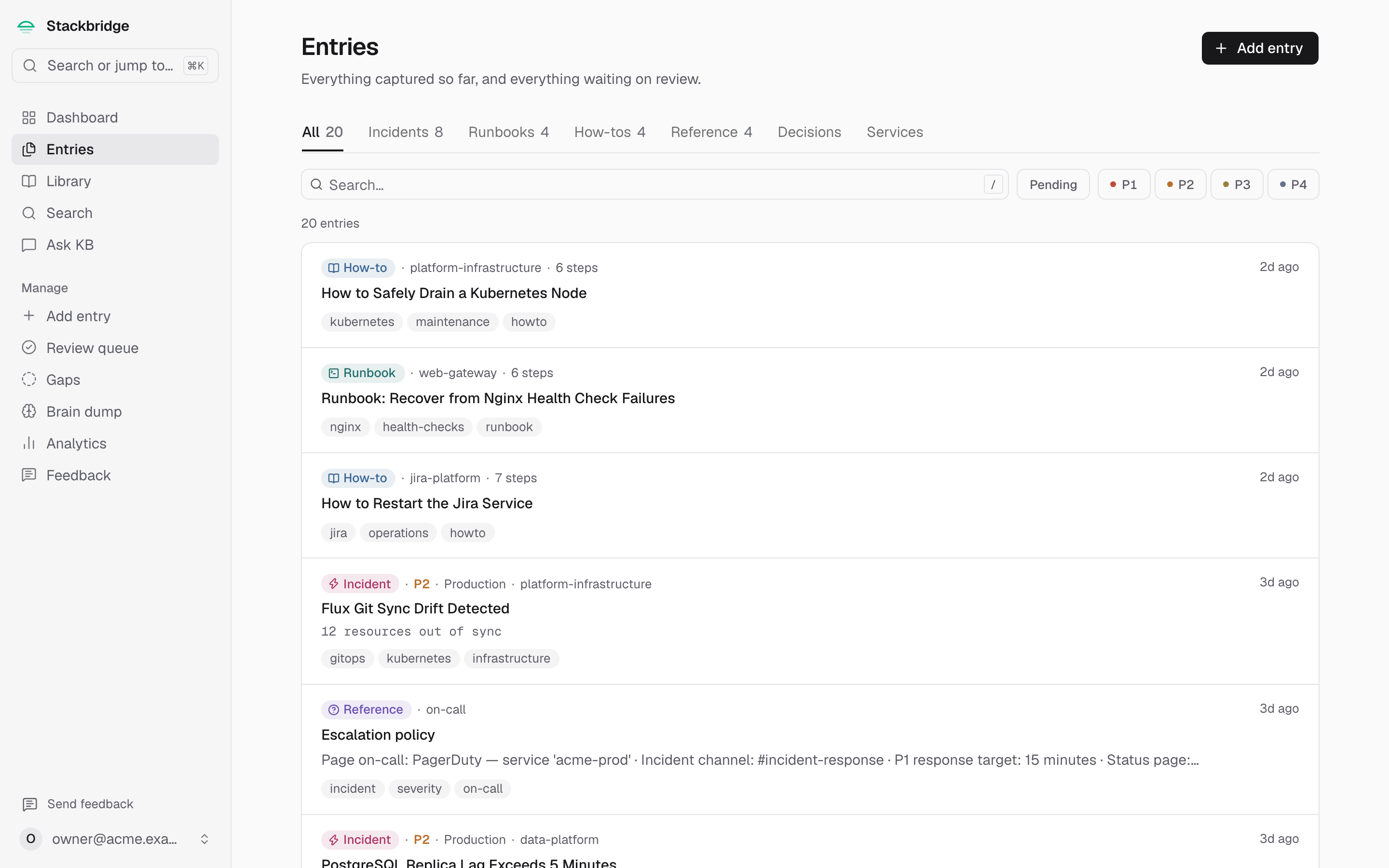Switch to the Incidents tab
The image size is (1389, 868).
click(x=406, y=132)
